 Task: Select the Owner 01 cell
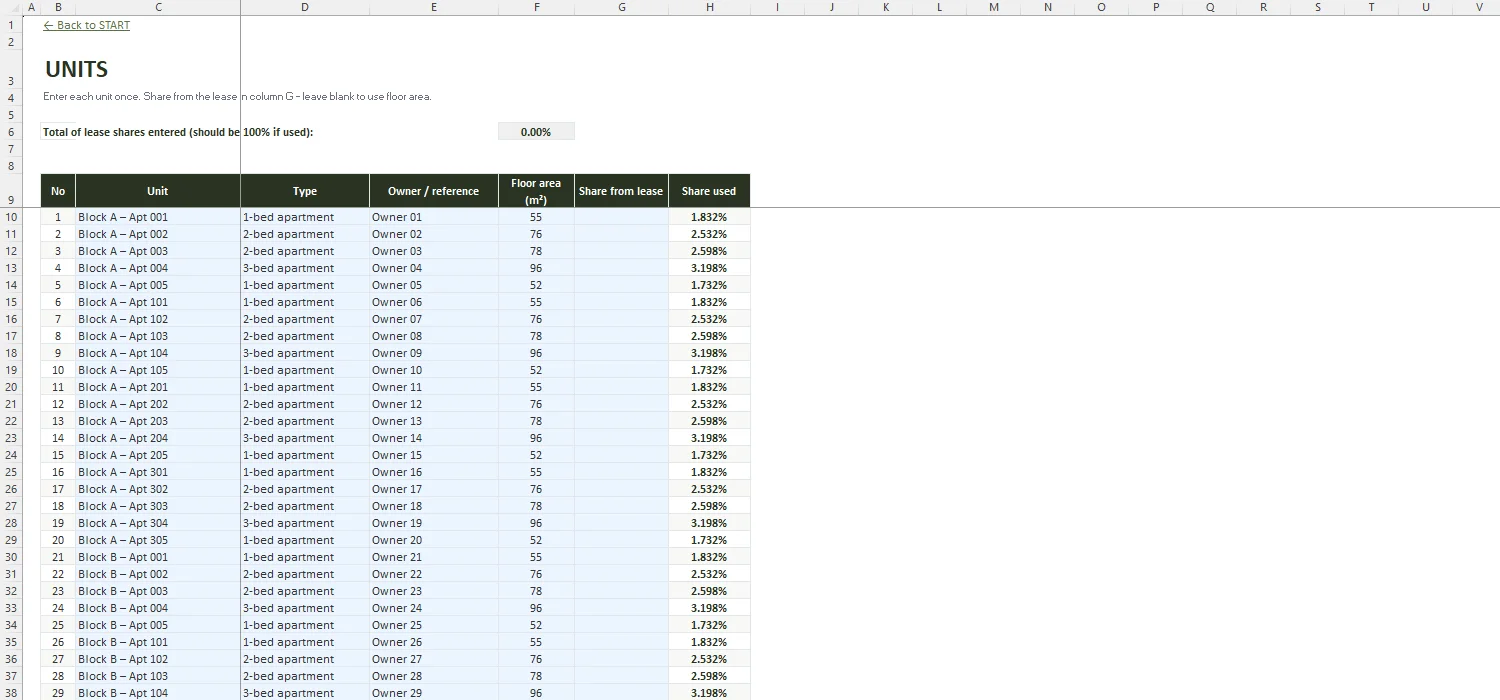(434, 217)
